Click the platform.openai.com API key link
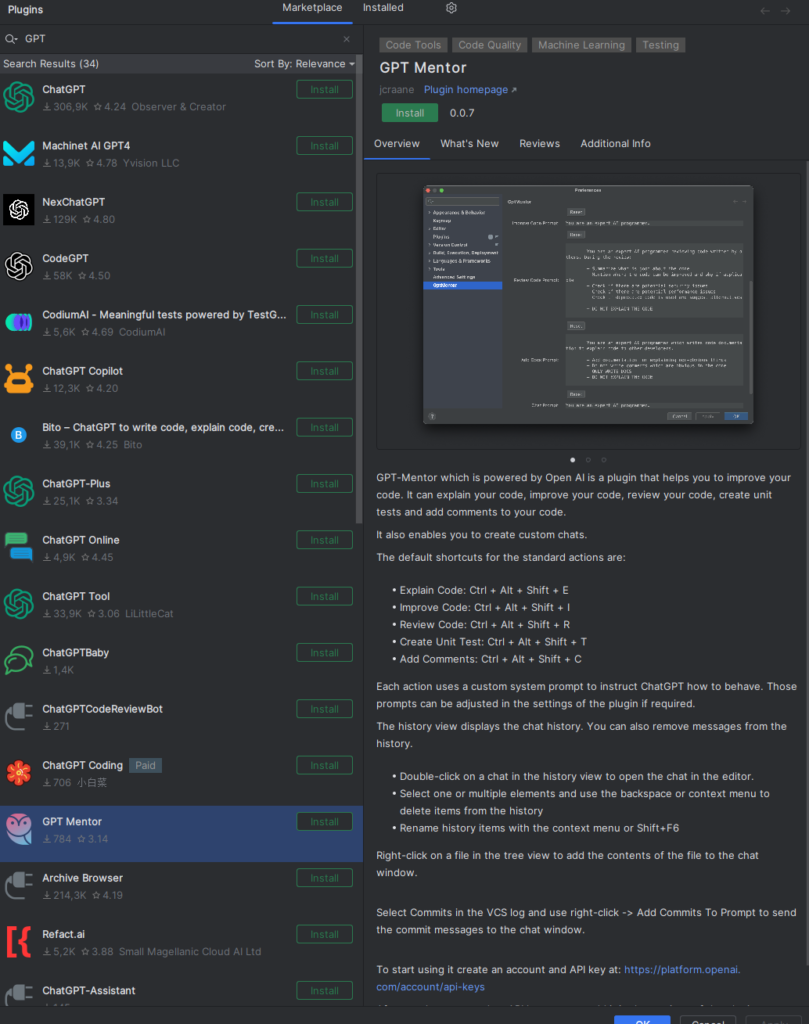 pyautogui.click(x=681, y=969)
